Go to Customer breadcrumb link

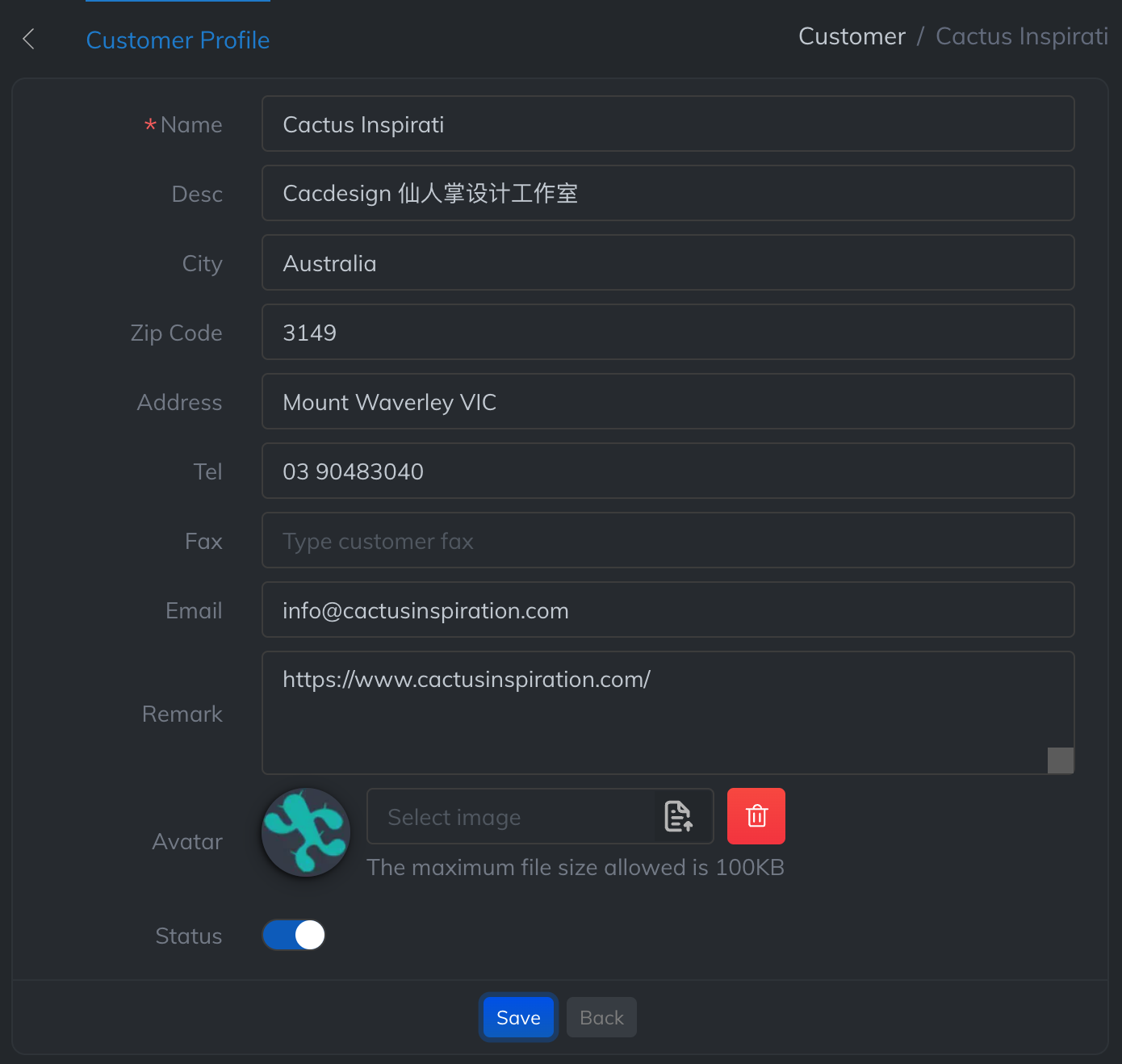coord(852,36)
